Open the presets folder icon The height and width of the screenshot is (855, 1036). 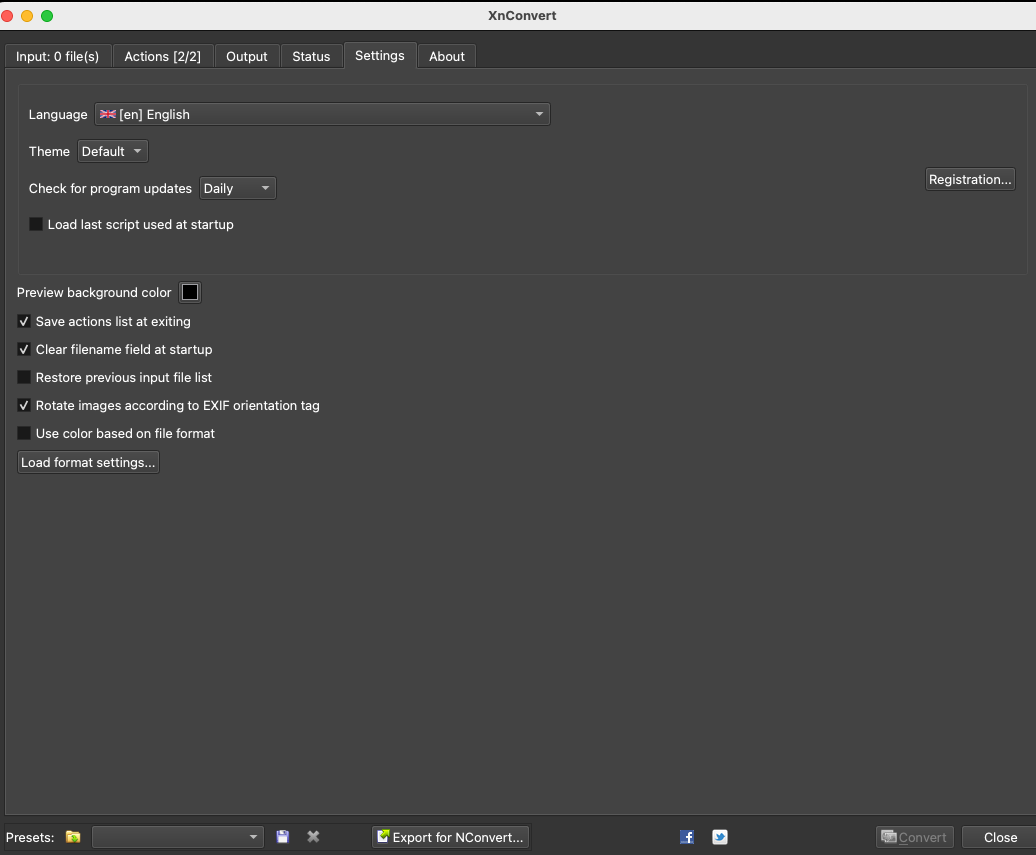[x=73, y=837]
